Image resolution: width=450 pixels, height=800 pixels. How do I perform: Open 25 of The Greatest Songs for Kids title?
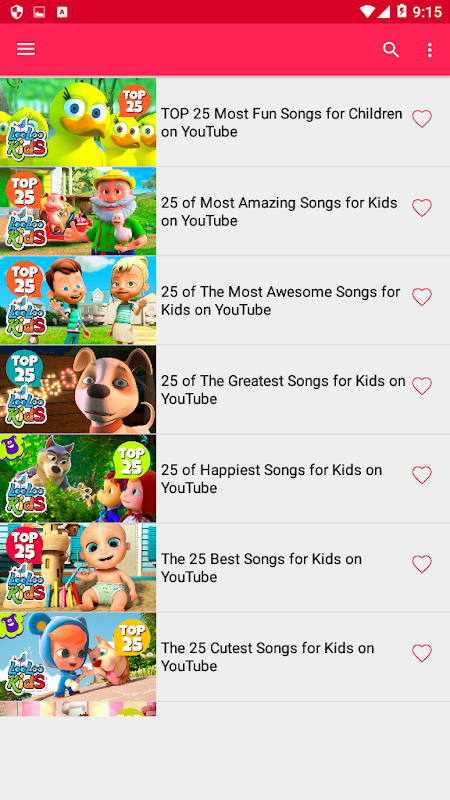click(283, 389)
